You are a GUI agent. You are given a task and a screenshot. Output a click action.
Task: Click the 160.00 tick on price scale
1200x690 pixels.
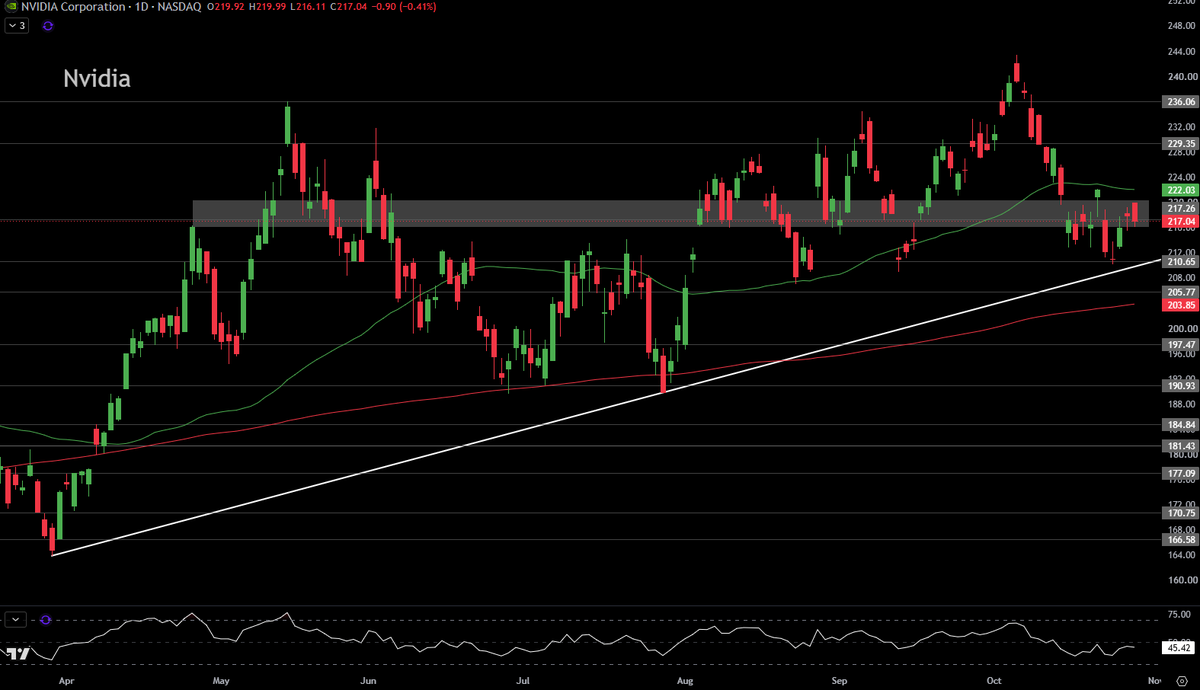1180,580
